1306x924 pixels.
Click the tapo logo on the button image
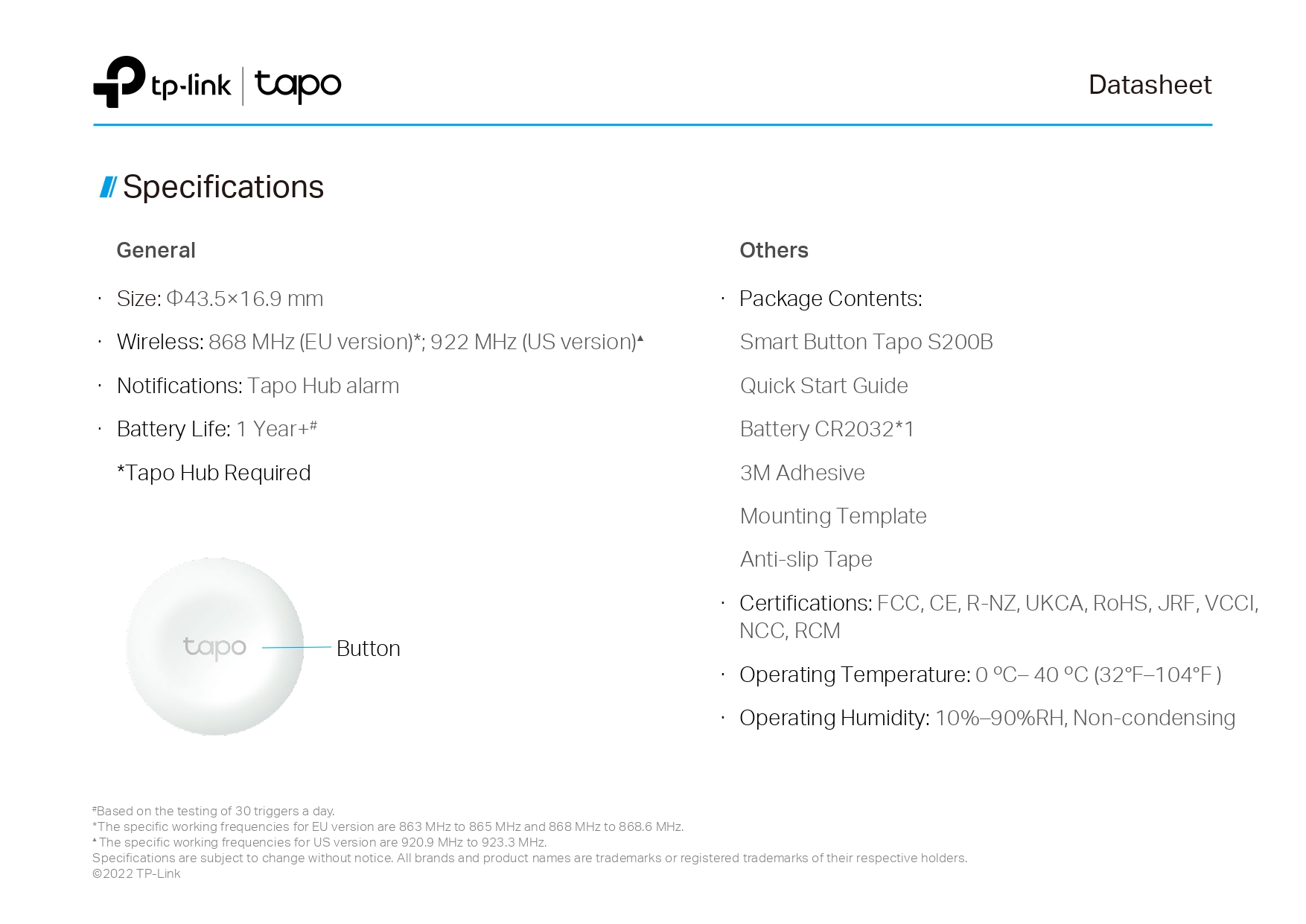214,648
